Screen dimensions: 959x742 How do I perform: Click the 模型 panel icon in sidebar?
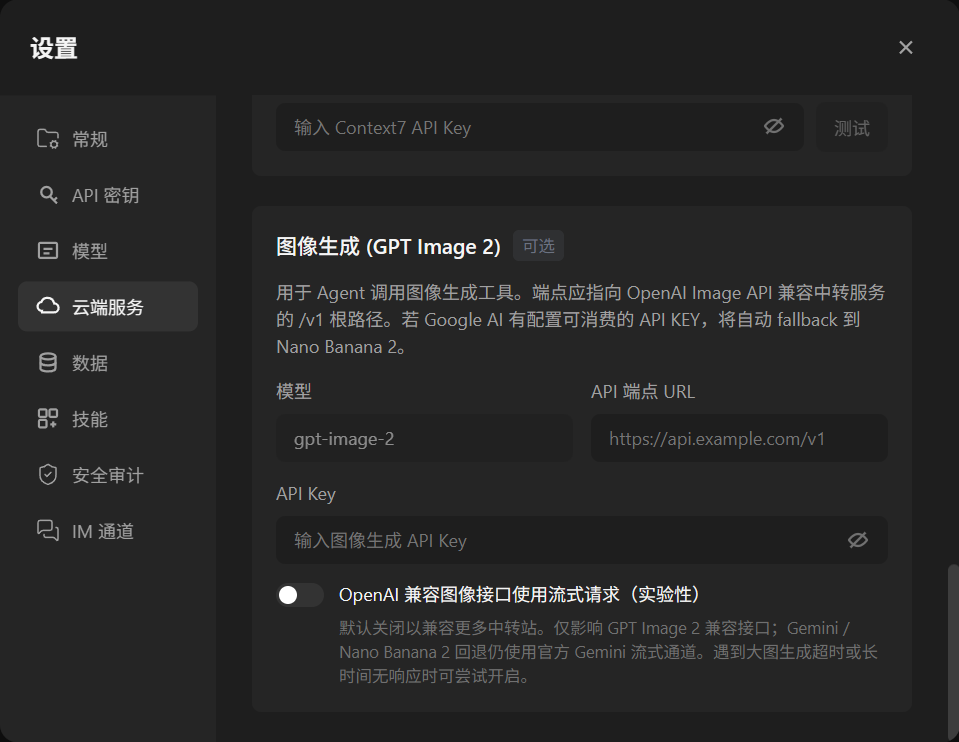click(x=48, y=251)
